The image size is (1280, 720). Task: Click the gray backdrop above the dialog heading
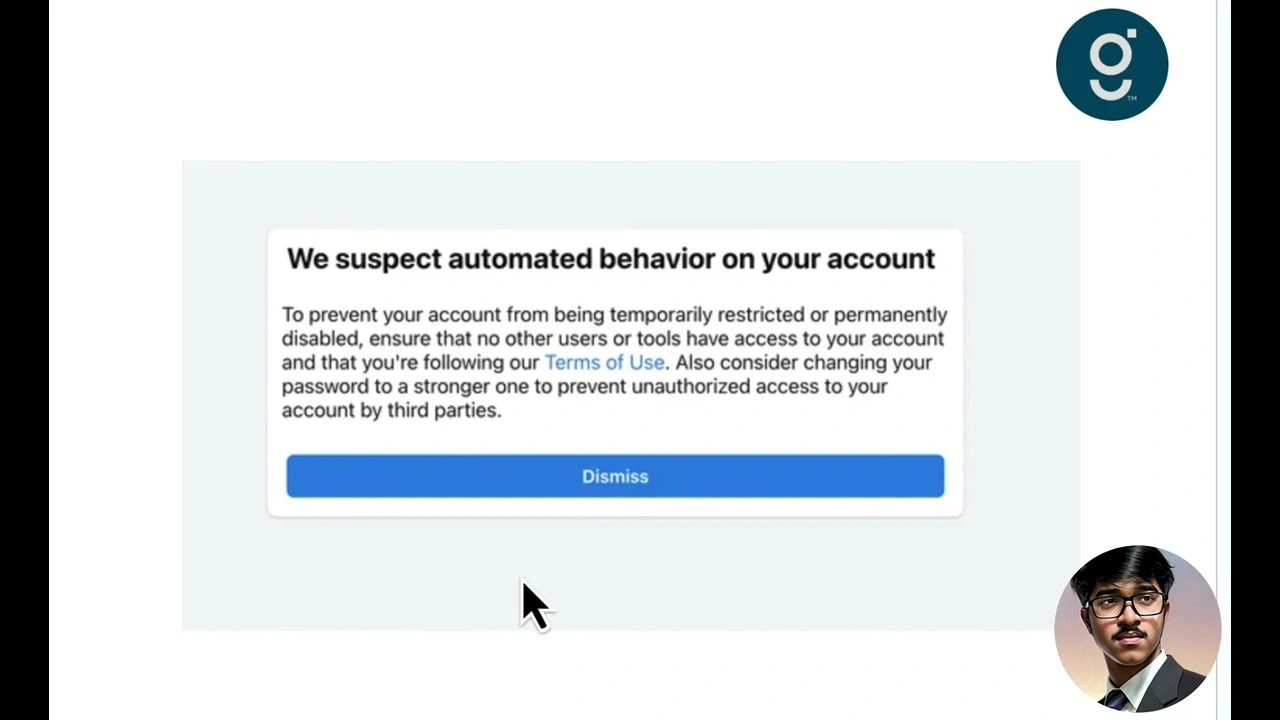(630, 195)
